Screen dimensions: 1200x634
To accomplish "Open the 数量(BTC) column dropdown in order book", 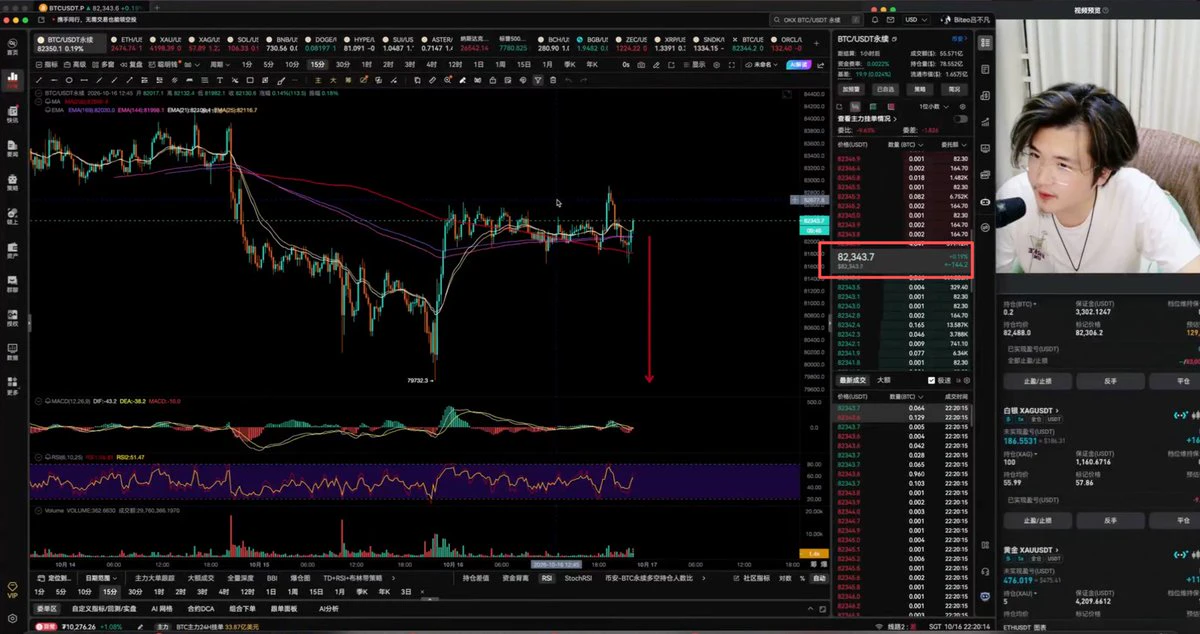I will (904, 144).
